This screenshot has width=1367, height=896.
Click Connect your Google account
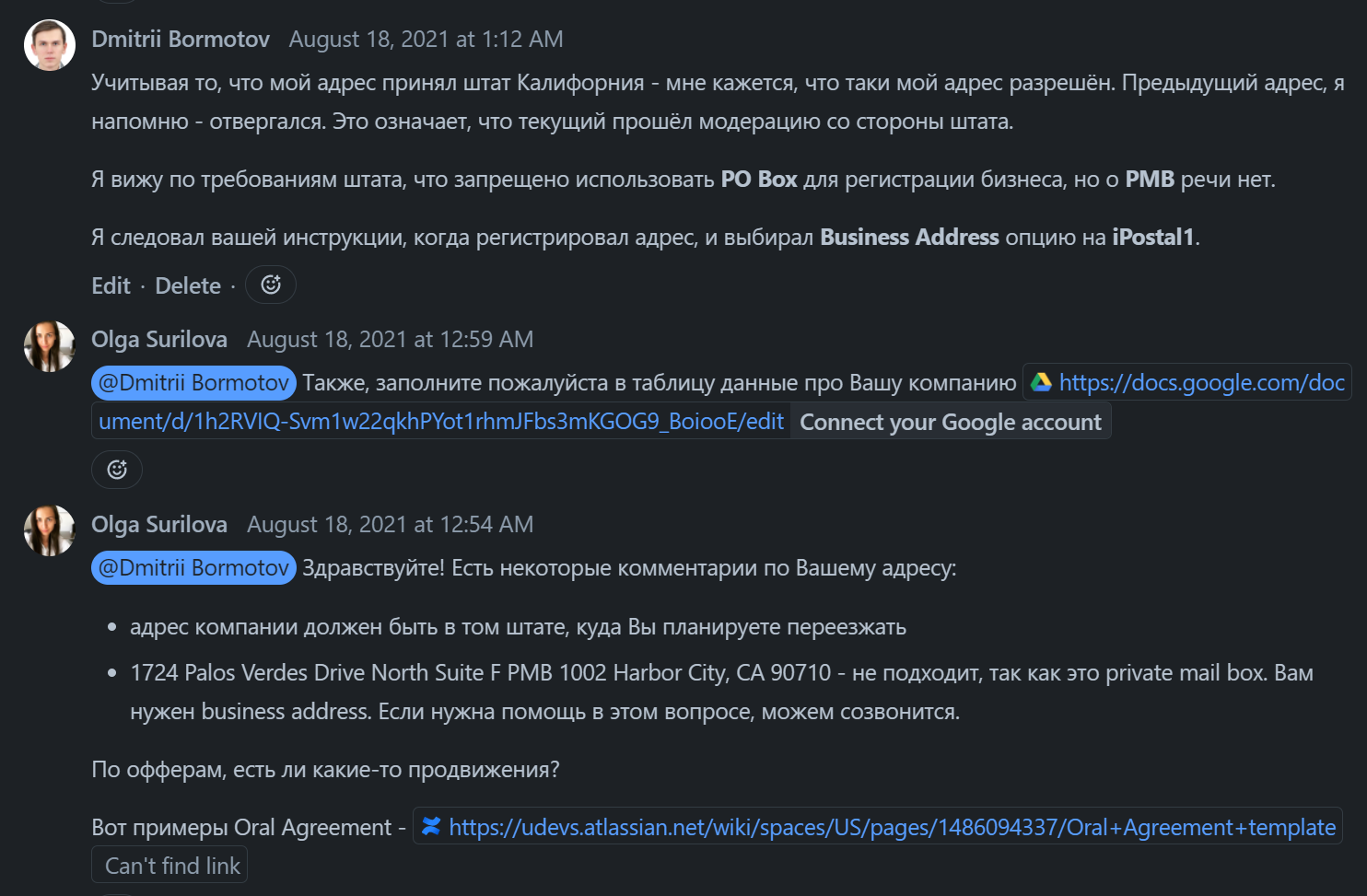pos(950,422)
